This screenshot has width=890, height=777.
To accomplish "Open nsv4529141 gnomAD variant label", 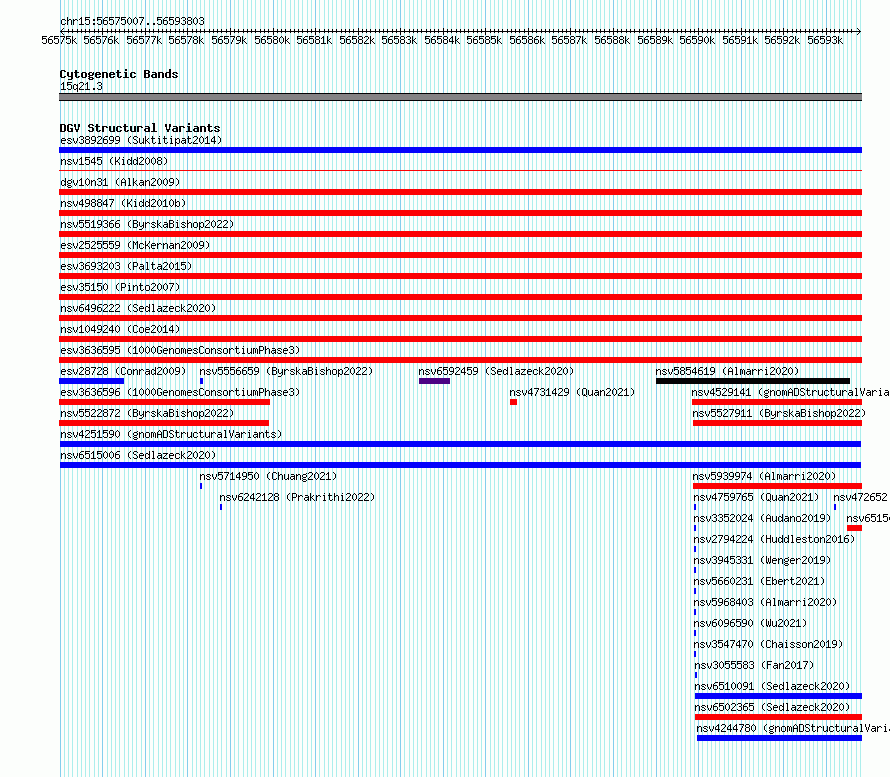I will point(790,392).
